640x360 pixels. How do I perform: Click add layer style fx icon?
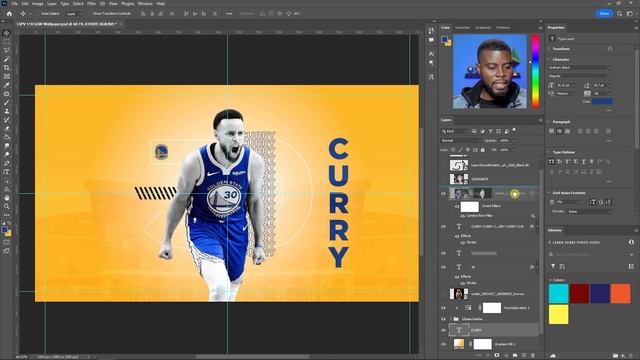(488, 356)
